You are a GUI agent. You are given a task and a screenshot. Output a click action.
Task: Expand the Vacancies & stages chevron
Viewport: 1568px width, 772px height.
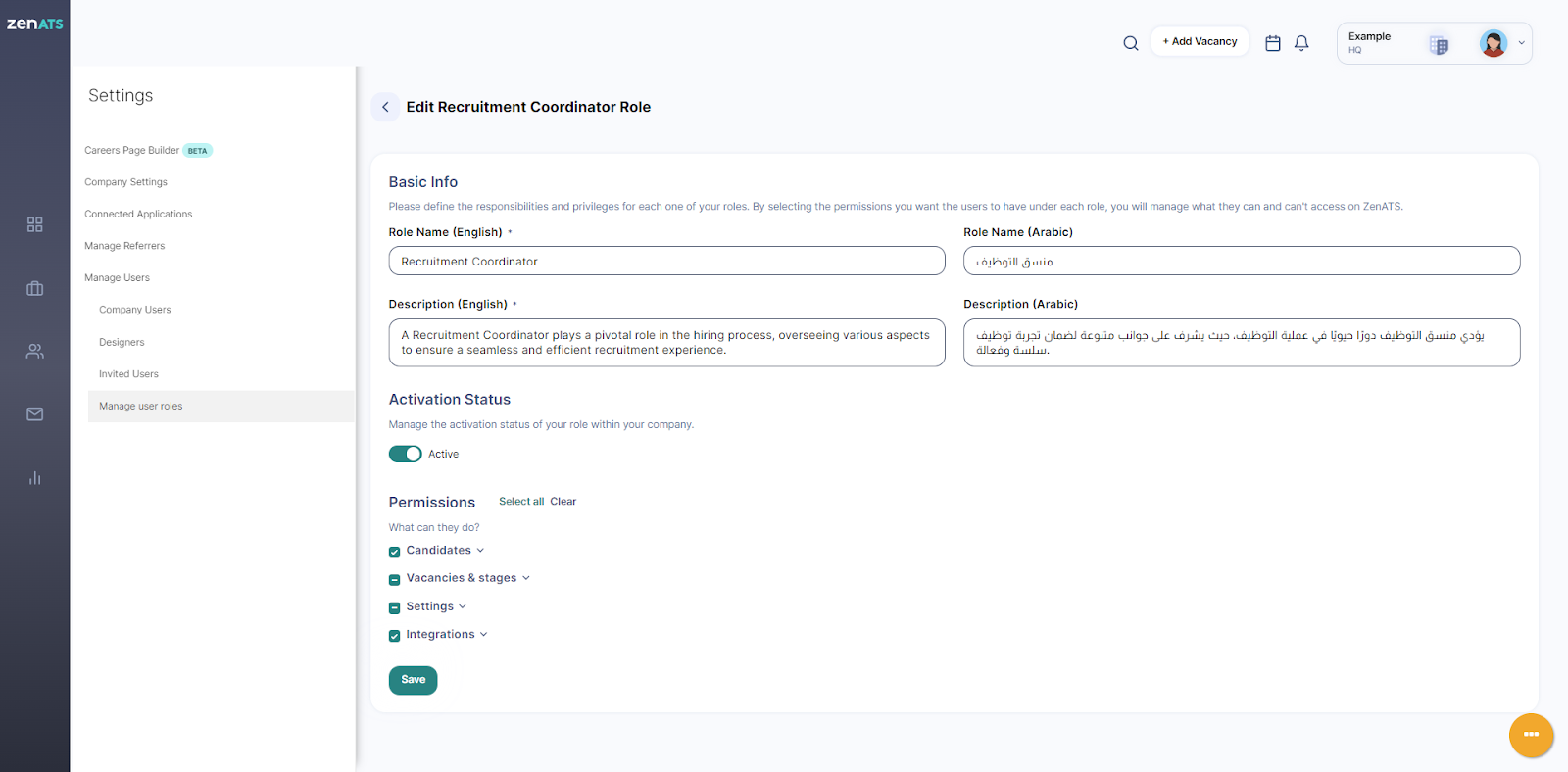(526, 578)
